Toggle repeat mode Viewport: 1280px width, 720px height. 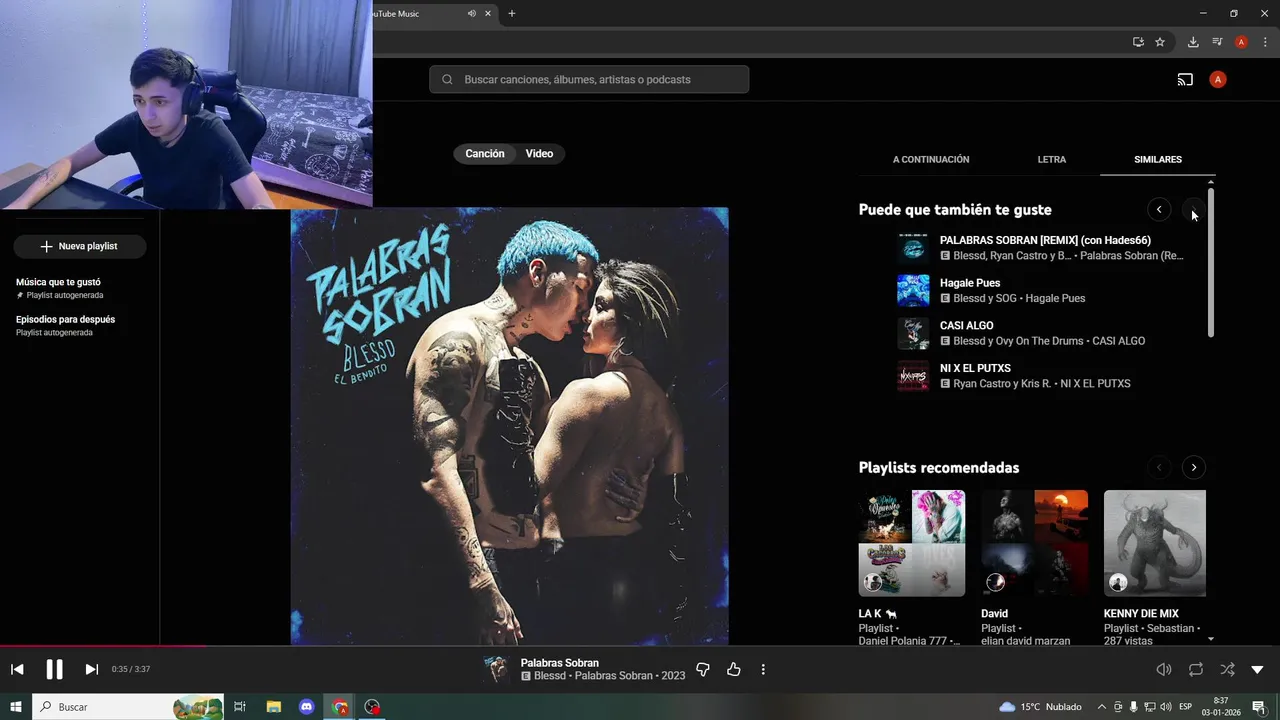coord(1196,669)
